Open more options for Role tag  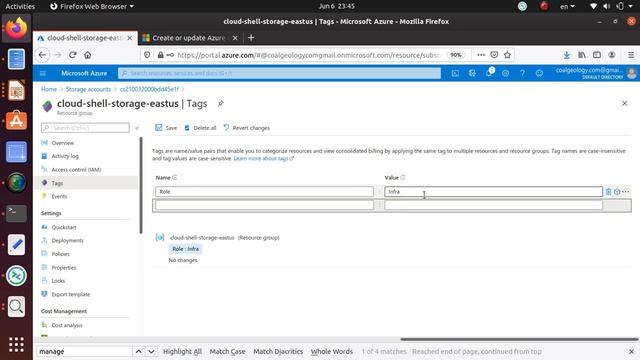coord(626,191)
